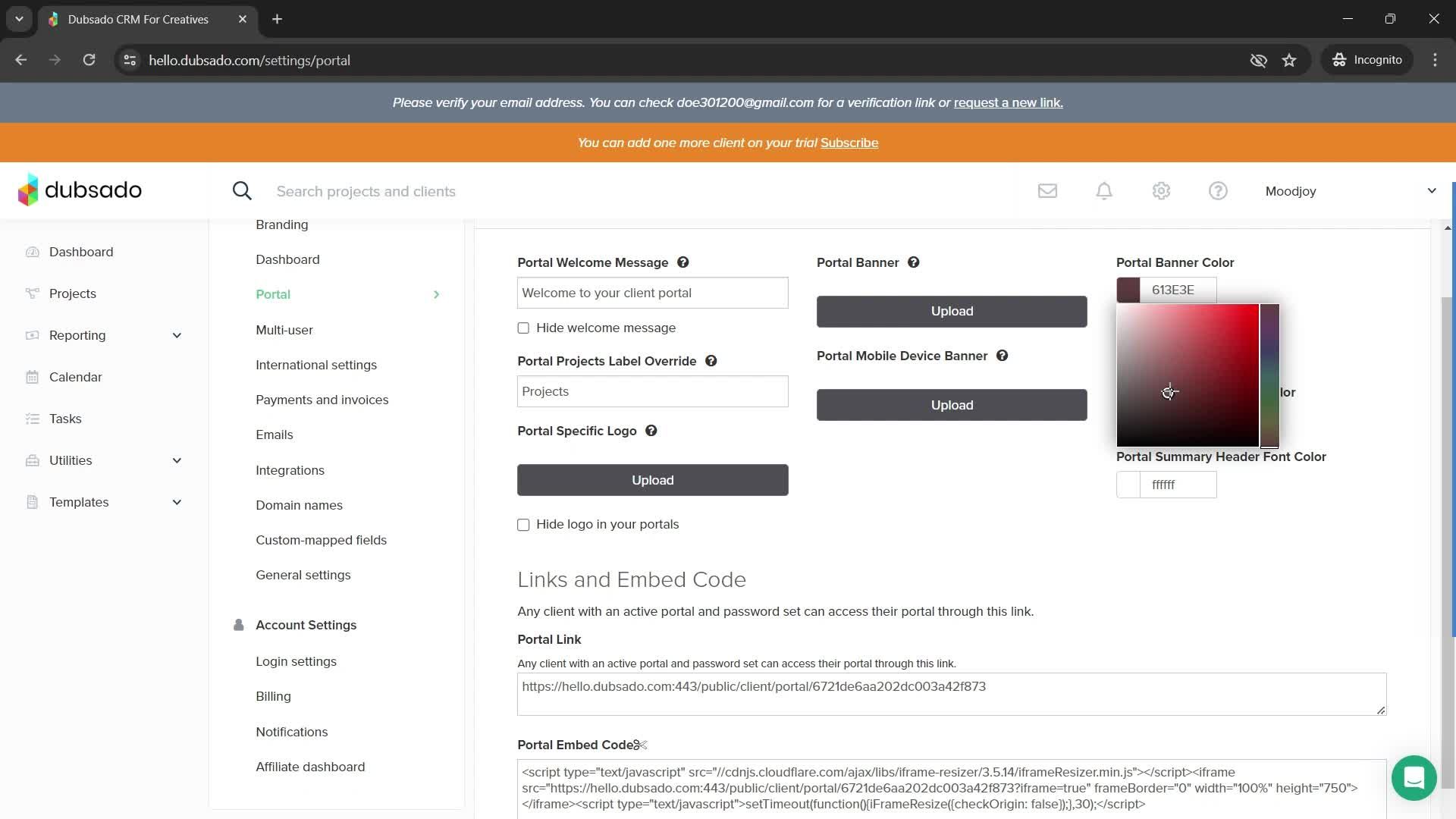Screen dimensions: 1456x819
Task: Open Calendar in main sidebar
Action: pyautogui.click(x=75, y=377)
